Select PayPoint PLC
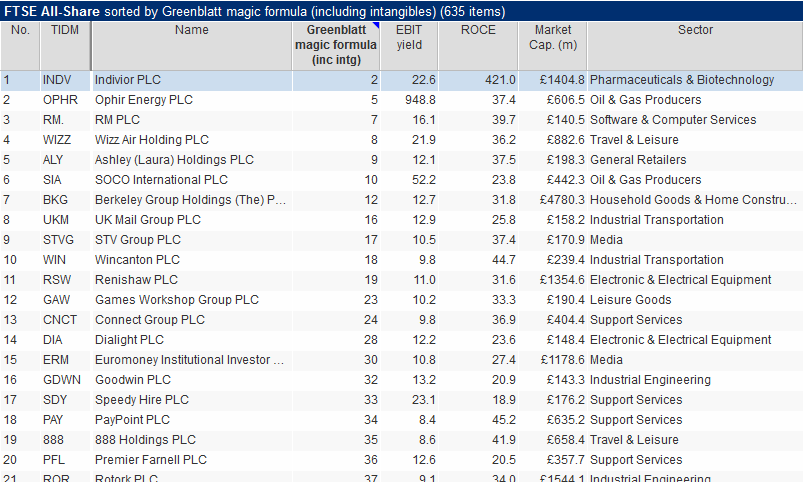803x482 pixels. [132, 420]
